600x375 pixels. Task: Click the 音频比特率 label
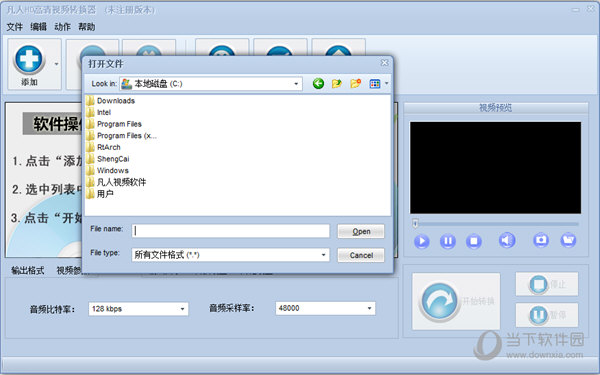pyautogui.click(x=53, y=309)
